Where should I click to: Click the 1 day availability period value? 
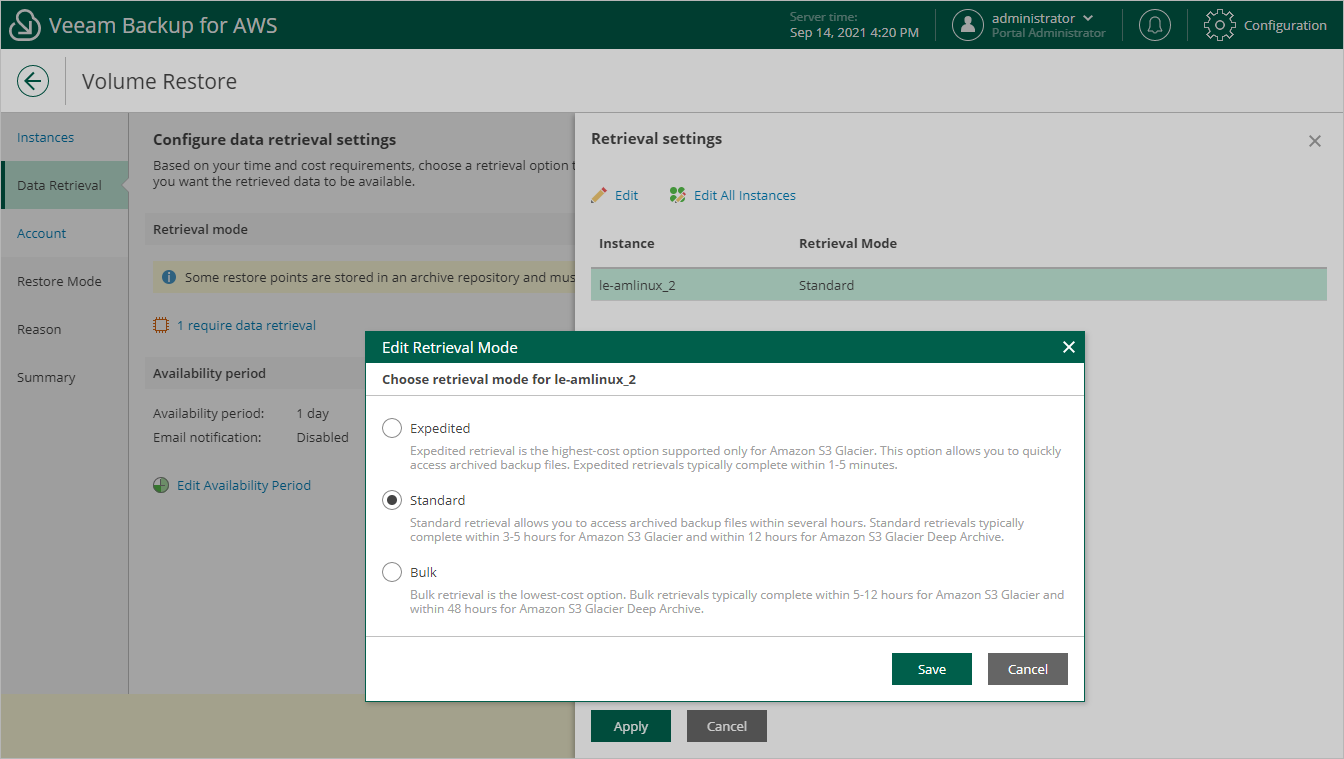313,413
